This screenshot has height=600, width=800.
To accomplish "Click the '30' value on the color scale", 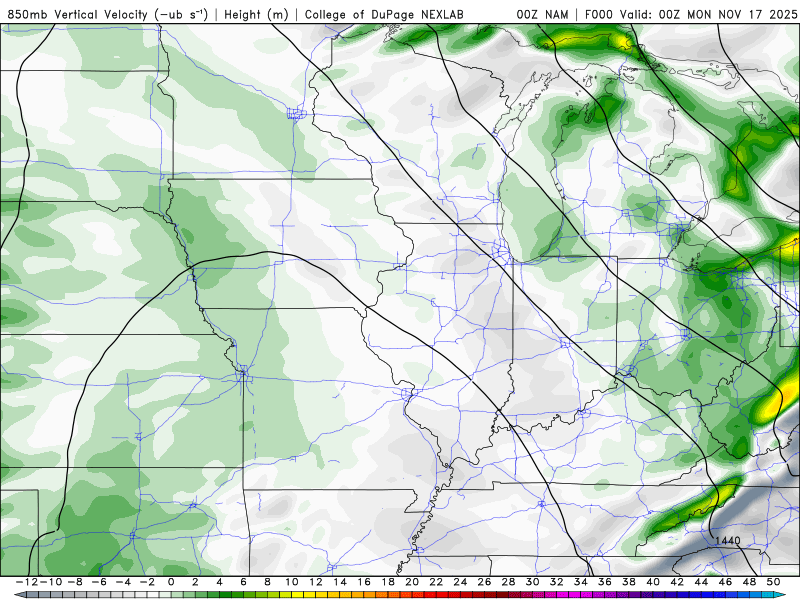I will (533, 582).
